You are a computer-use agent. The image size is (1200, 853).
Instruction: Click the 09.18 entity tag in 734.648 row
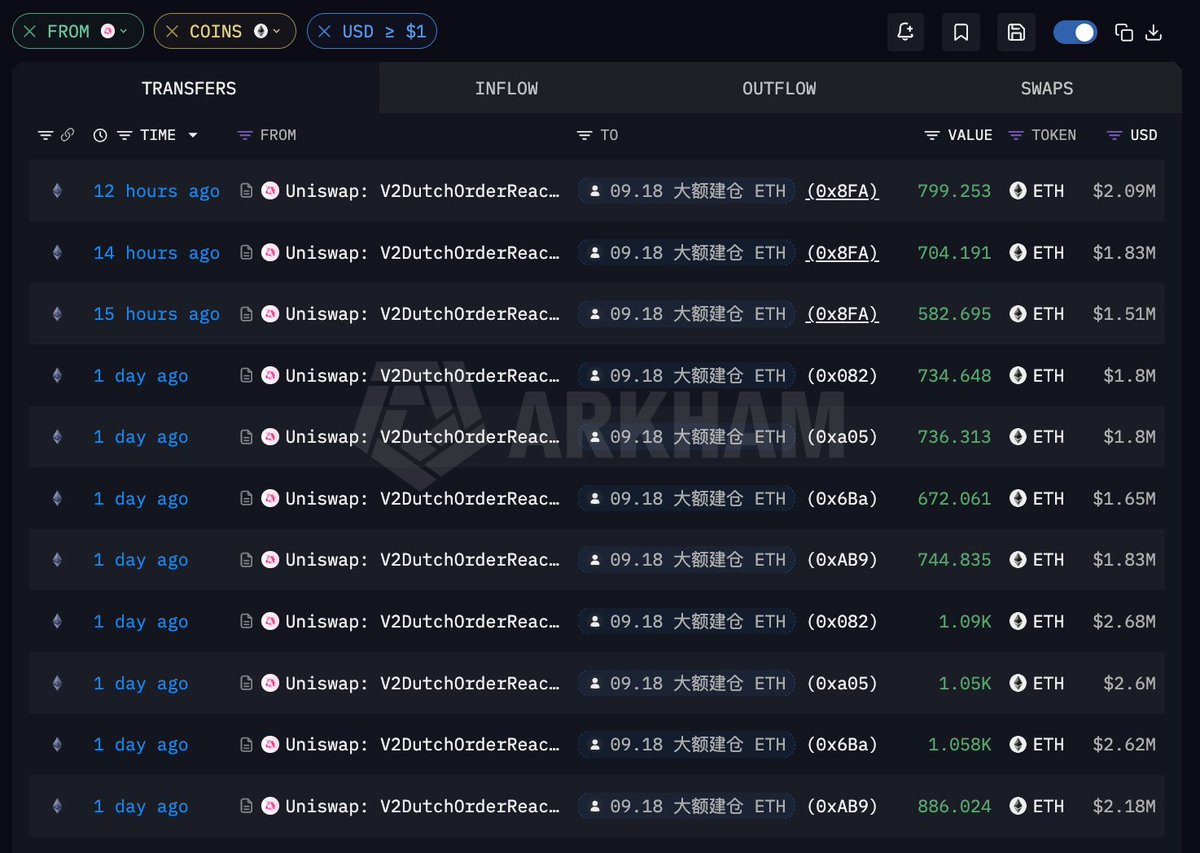pos(686,376)
